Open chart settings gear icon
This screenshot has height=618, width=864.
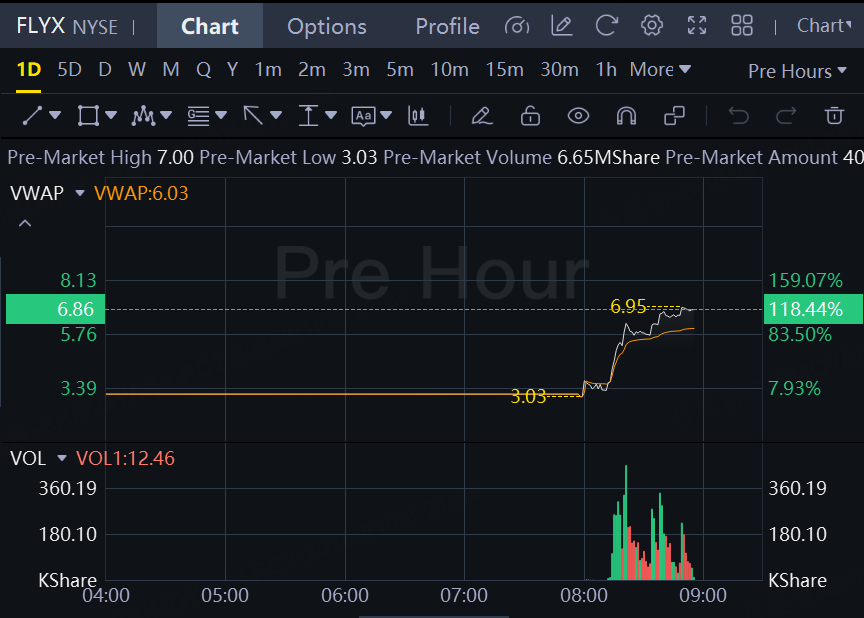[652, 26]
